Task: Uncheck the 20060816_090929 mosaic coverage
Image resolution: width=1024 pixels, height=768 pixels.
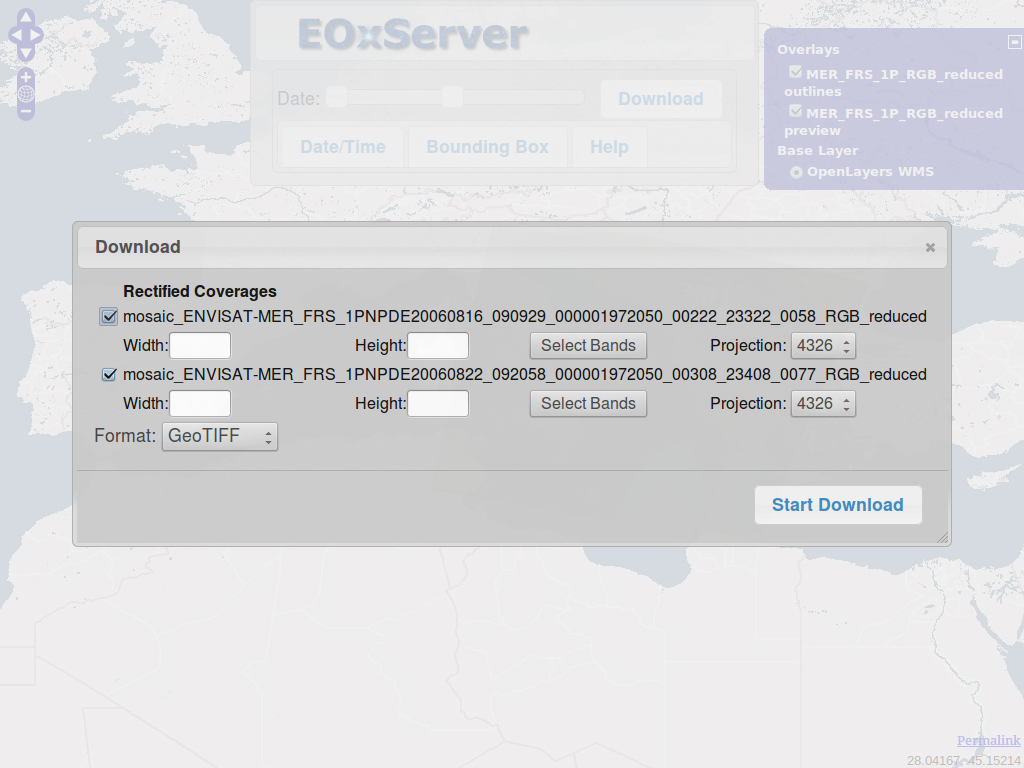Action: 108,317
